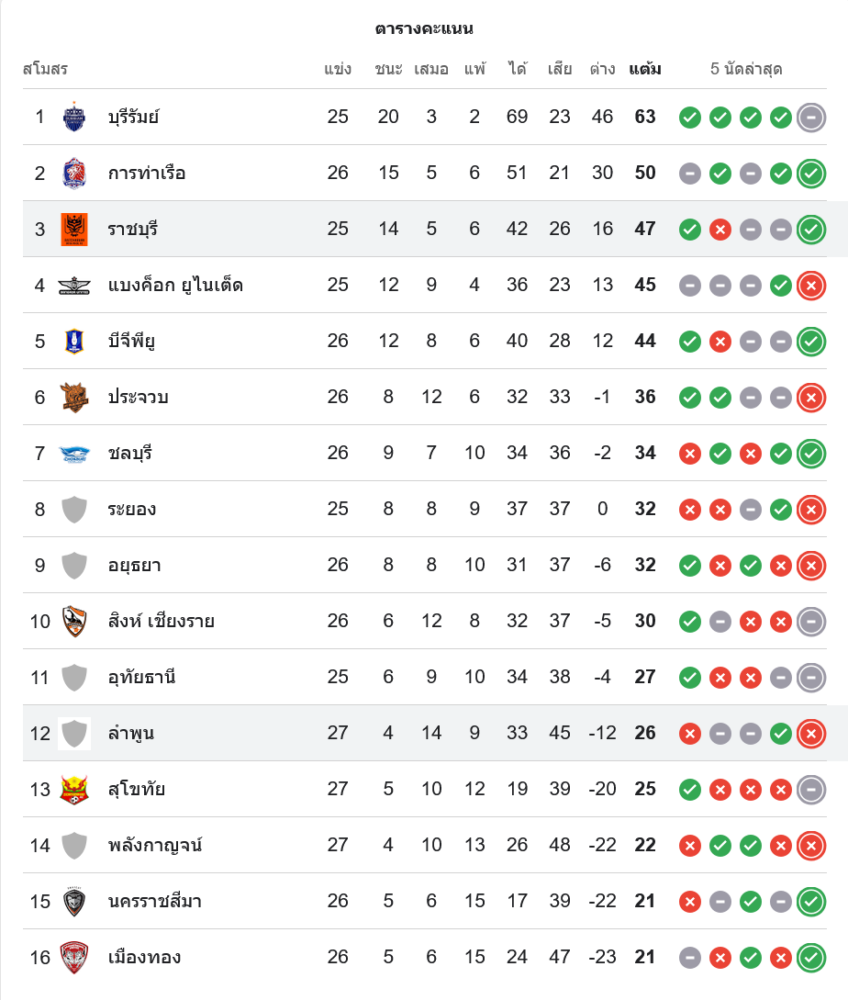Click the ตารางคะแนน table title

pos(424,28)
